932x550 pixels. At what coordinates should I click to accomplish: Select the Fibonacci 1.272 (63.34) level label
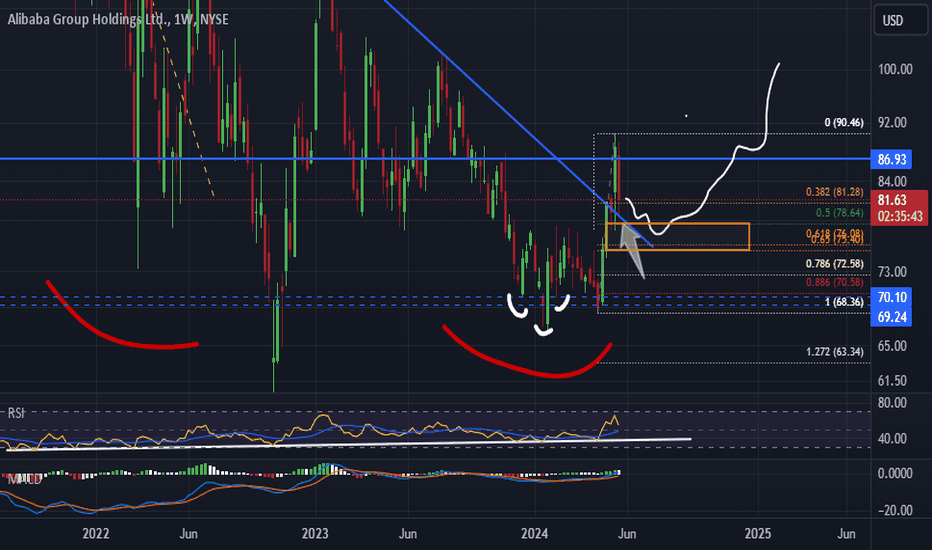(x=835, y=352)
